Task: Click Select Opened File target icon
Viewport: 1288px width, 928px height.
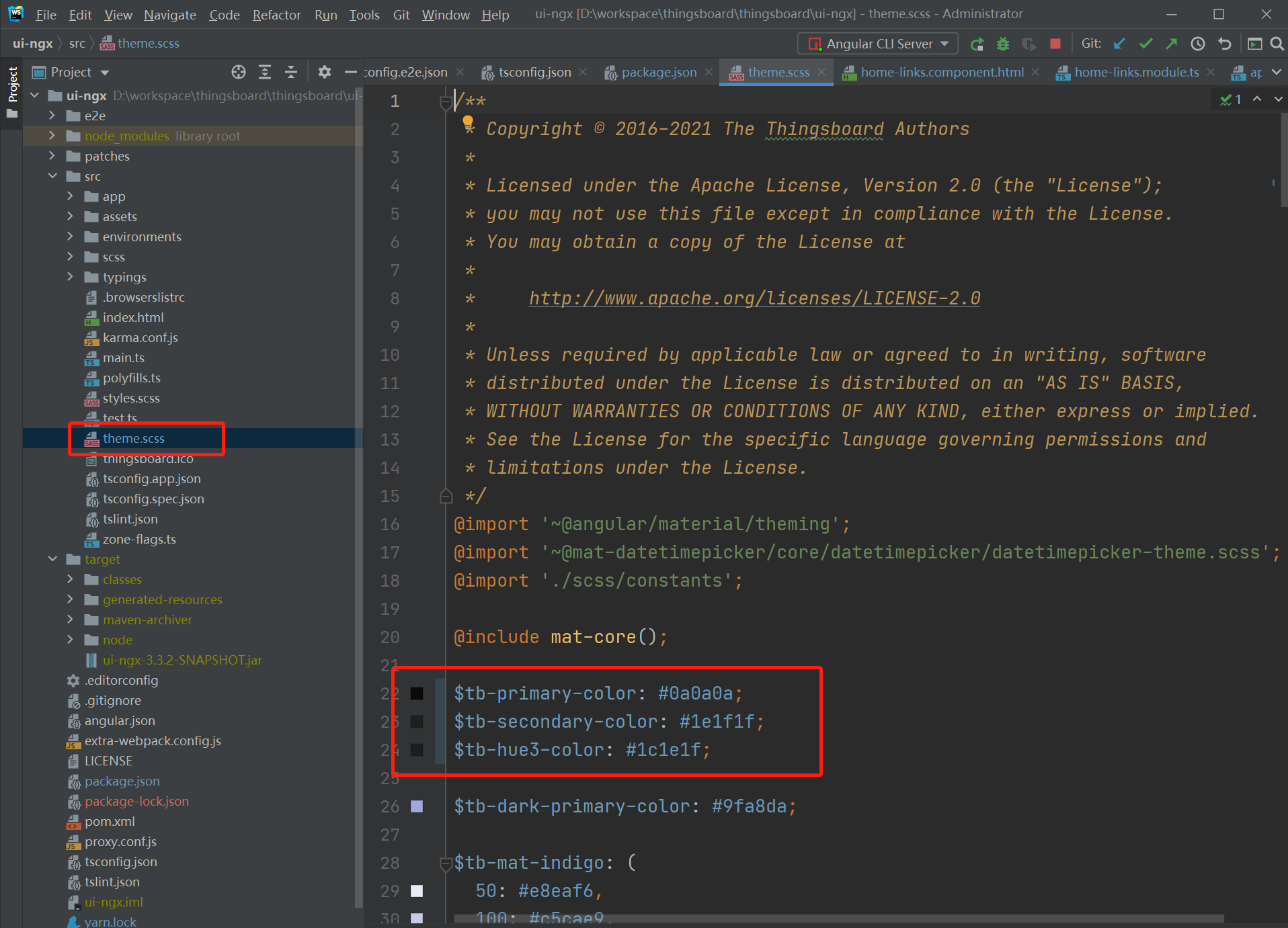Action: point(239,72)
